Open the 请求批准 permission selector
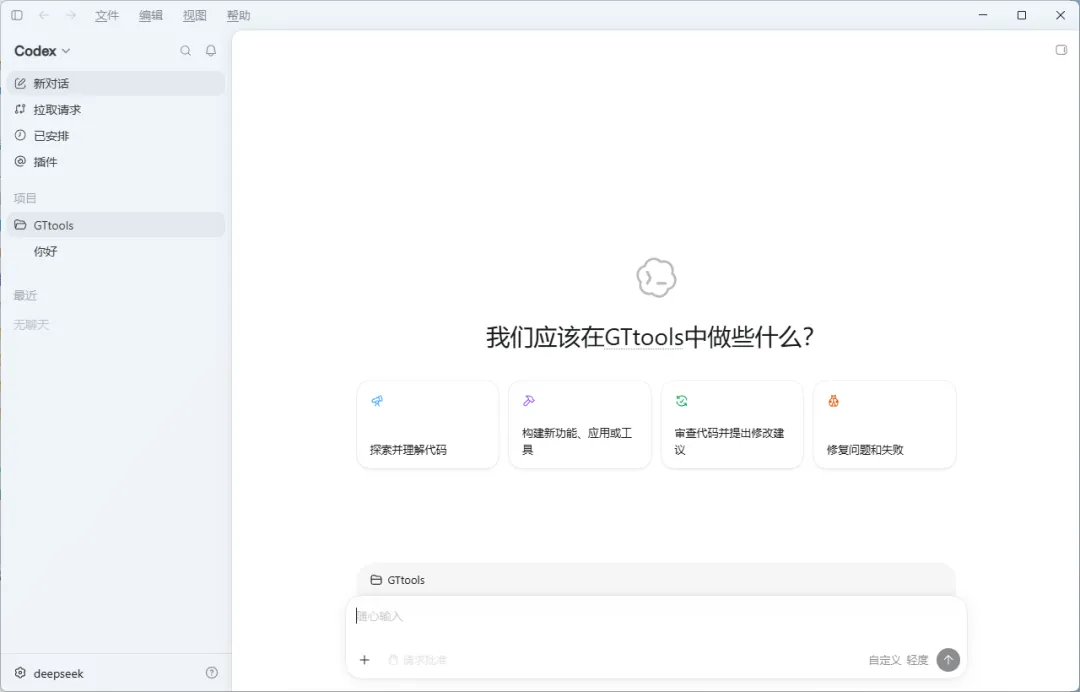The height and width of the screenshot is (692, 1080). coord(417,660)
